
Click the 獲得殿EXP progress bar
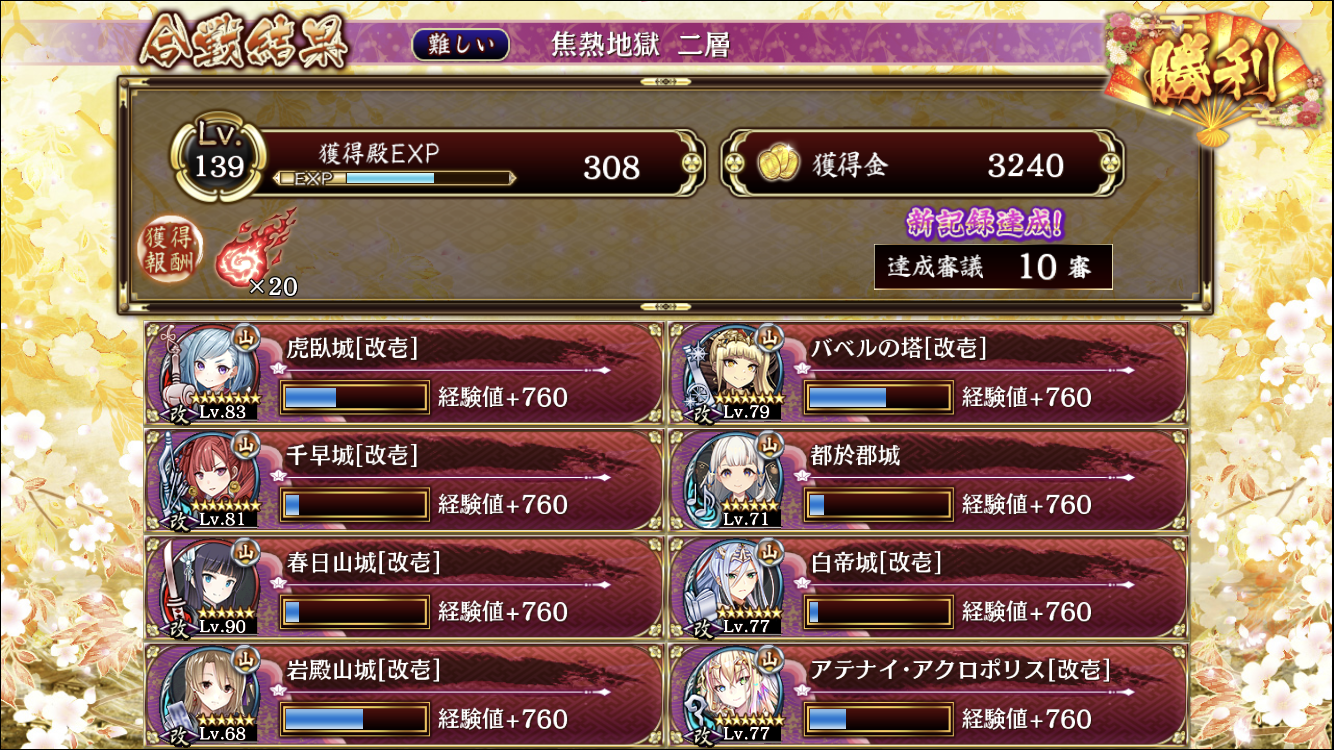(394, 178)
